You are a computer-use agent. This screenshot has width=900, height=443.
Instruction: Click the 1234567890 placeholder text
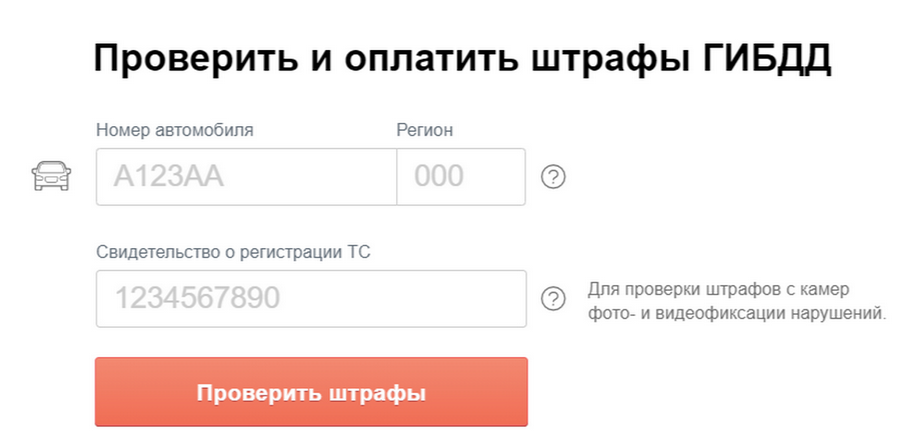(197, 298)
